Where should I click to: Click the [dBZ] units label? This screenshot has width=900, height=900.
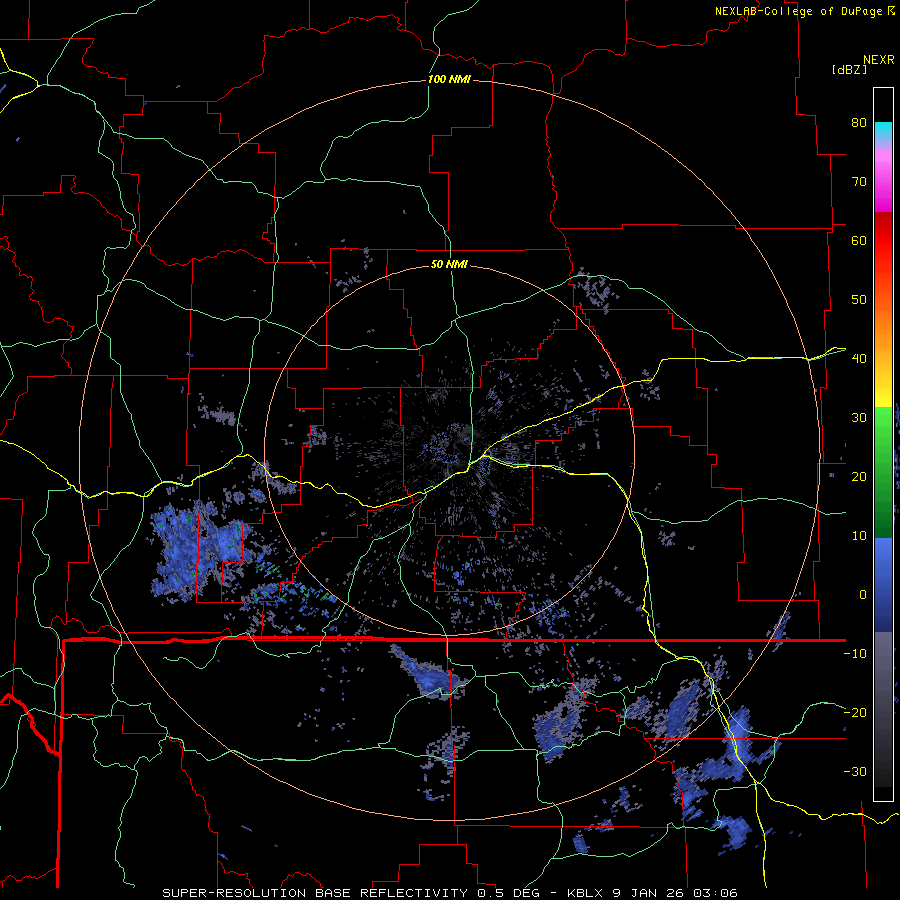pyautogui.click(x=850, y=69)
